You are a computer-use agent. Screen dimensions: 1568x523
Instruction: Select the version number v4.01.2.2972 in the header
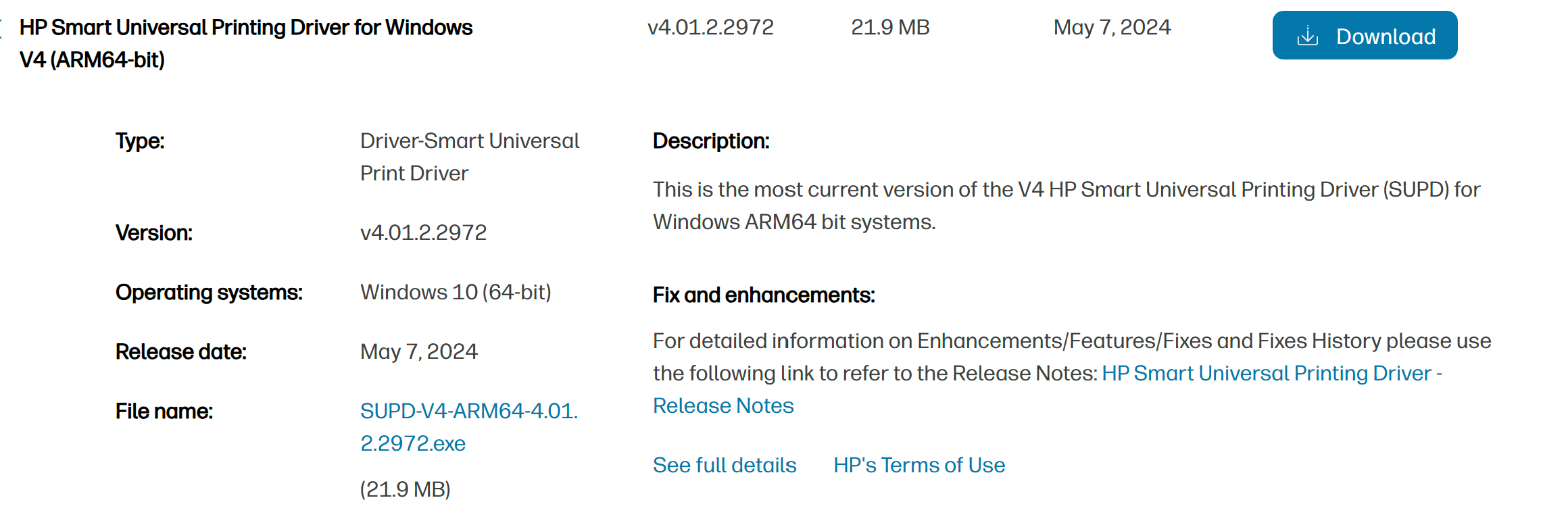[711, 26]
